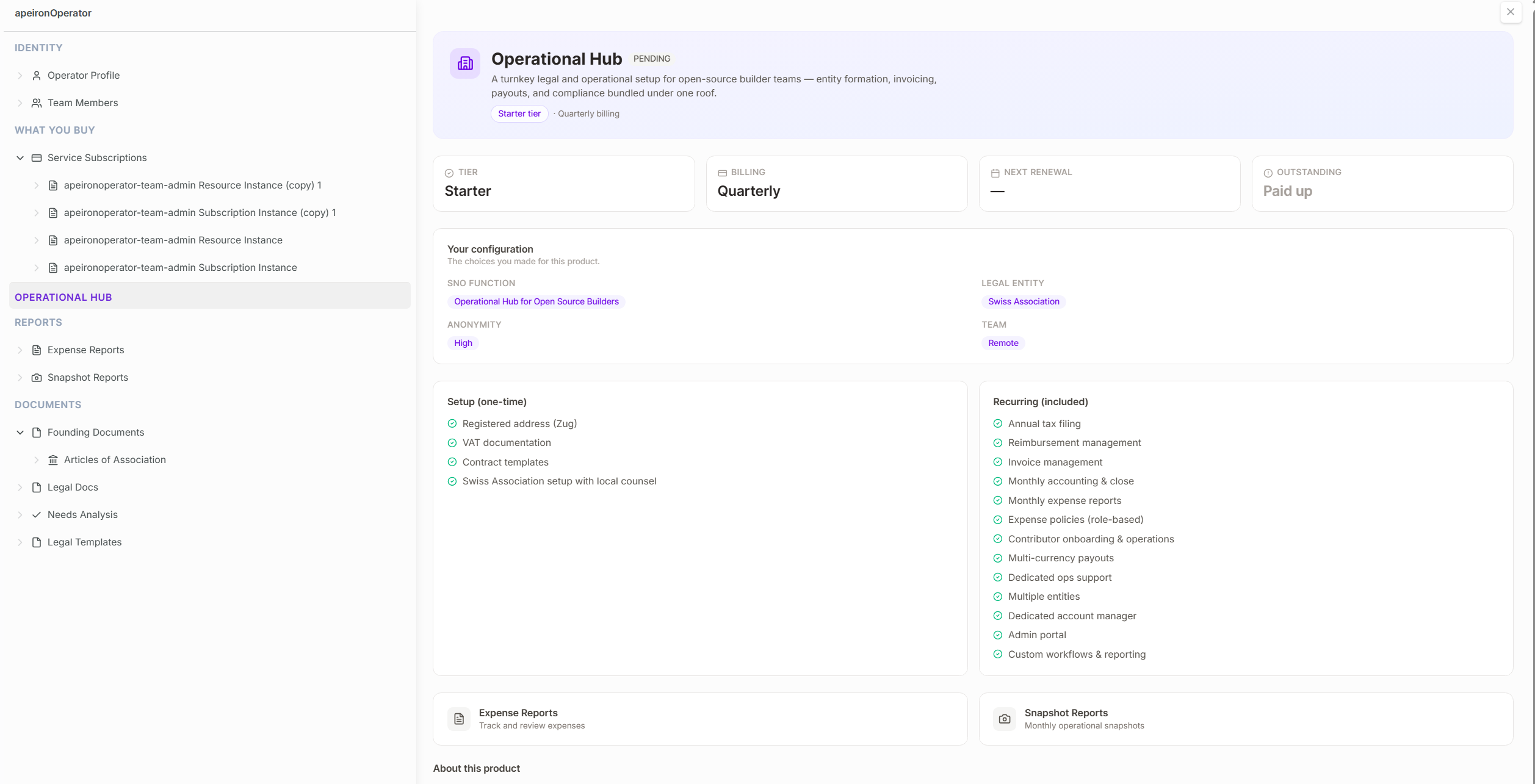Click the Paid up outstanding value
Image resolution: width=1535 pixels, height=784 pixels.
click(x=1287, y=192)
